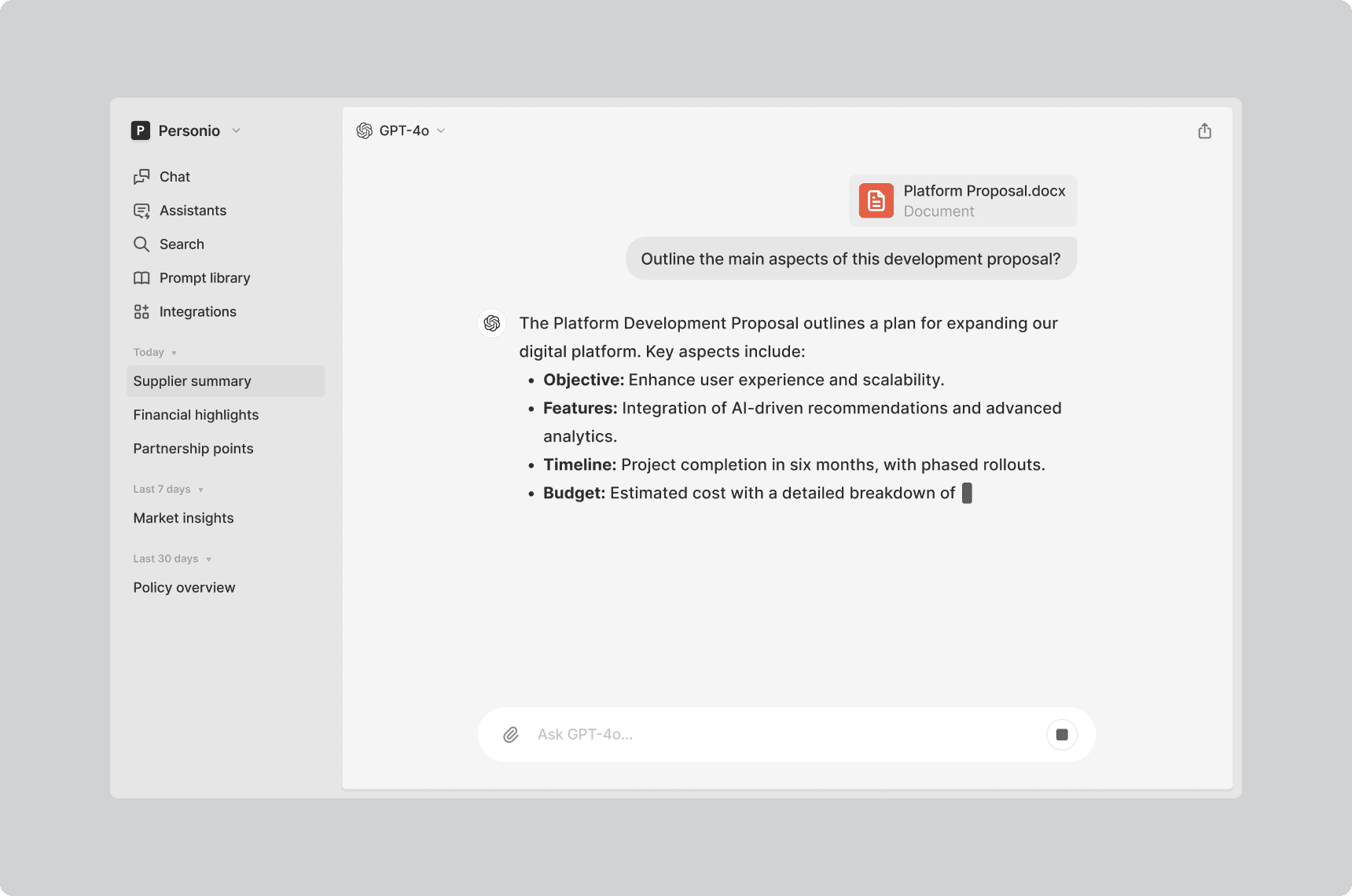Open the GPT-4o model selector dropdown
The height and width of the screenshot is (896, 1352).
[x=441, y=130]
